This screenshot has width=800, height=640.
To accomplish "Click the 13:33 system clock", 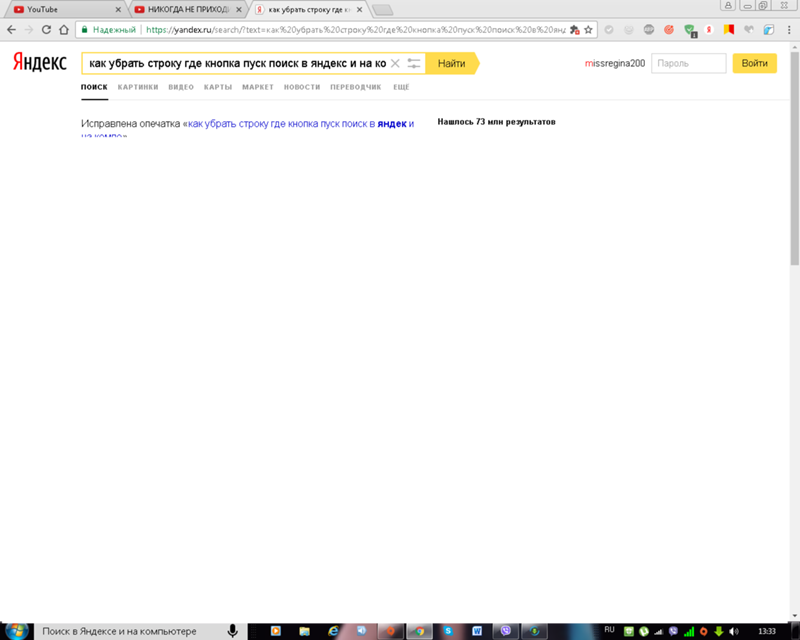I will pyautogui.click(x=767, y=631).
